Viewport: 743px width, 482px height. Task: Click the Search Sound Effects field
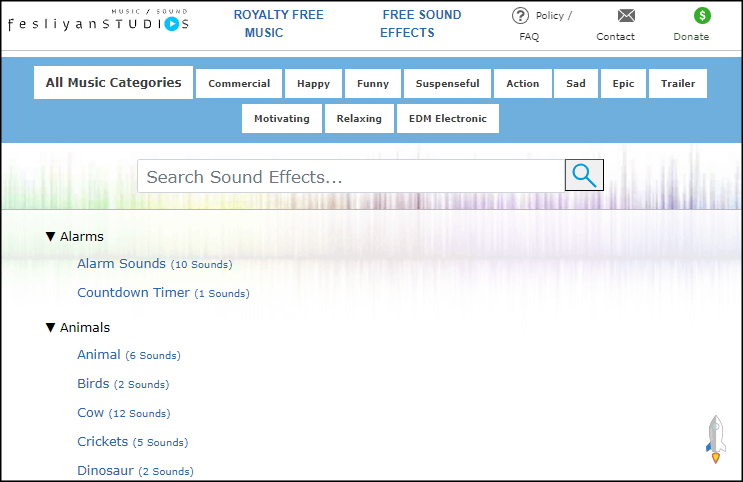tap(350, 177)
